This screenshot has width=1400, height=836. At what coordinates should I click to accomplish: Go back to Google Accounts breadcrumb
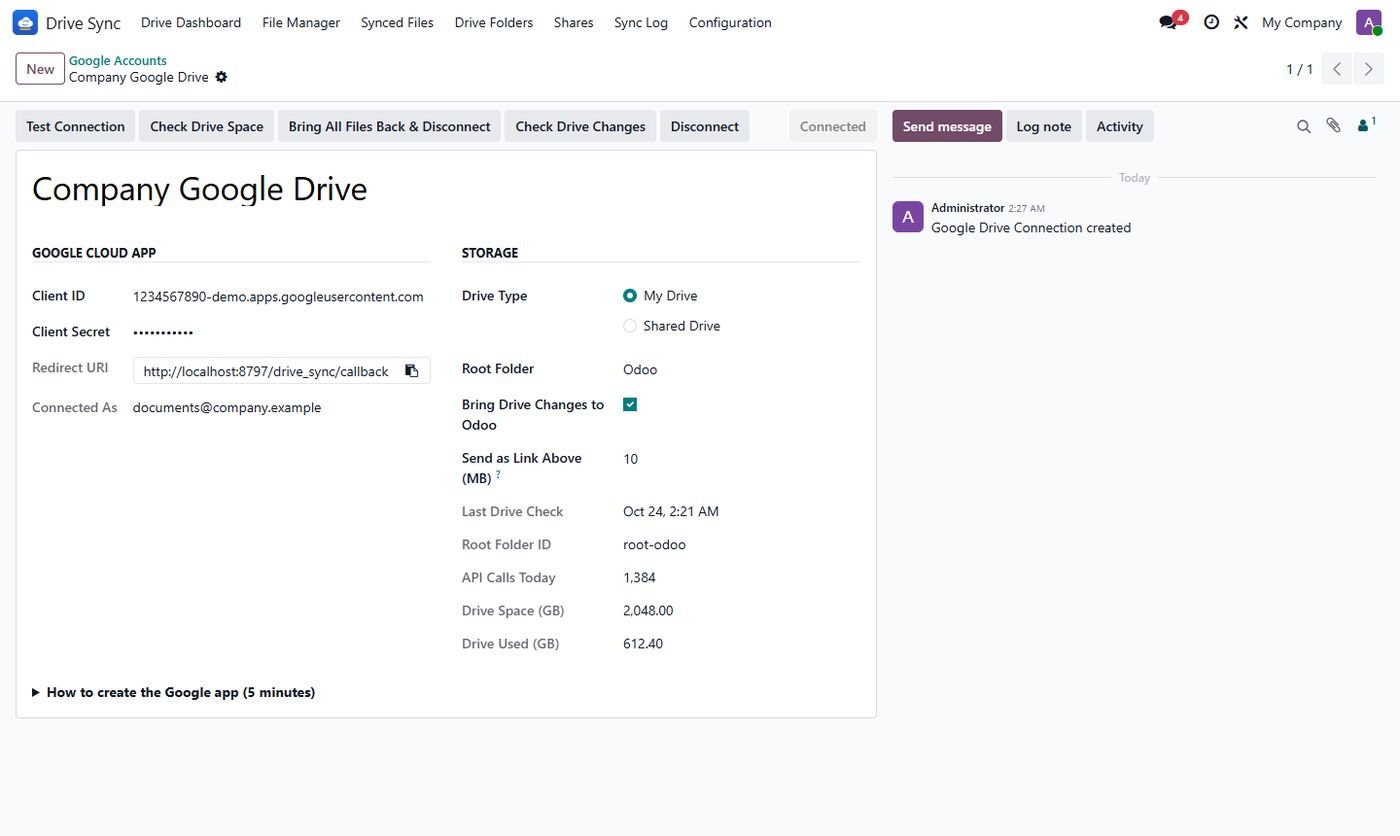(118, 61)
